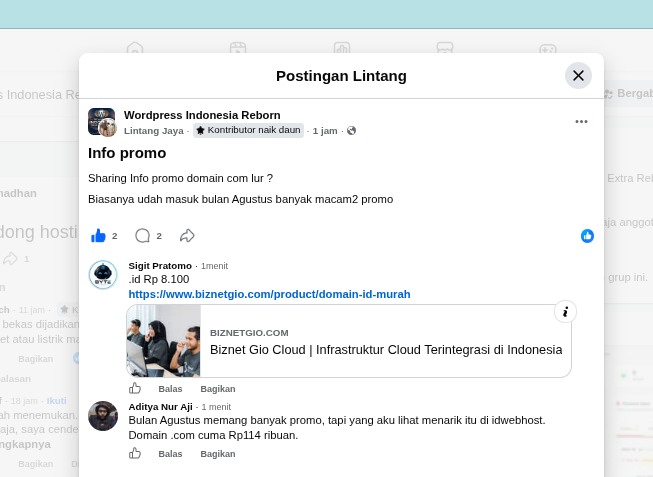Open the biznetgio.com domain-id-murah URL

click(269, 294)
